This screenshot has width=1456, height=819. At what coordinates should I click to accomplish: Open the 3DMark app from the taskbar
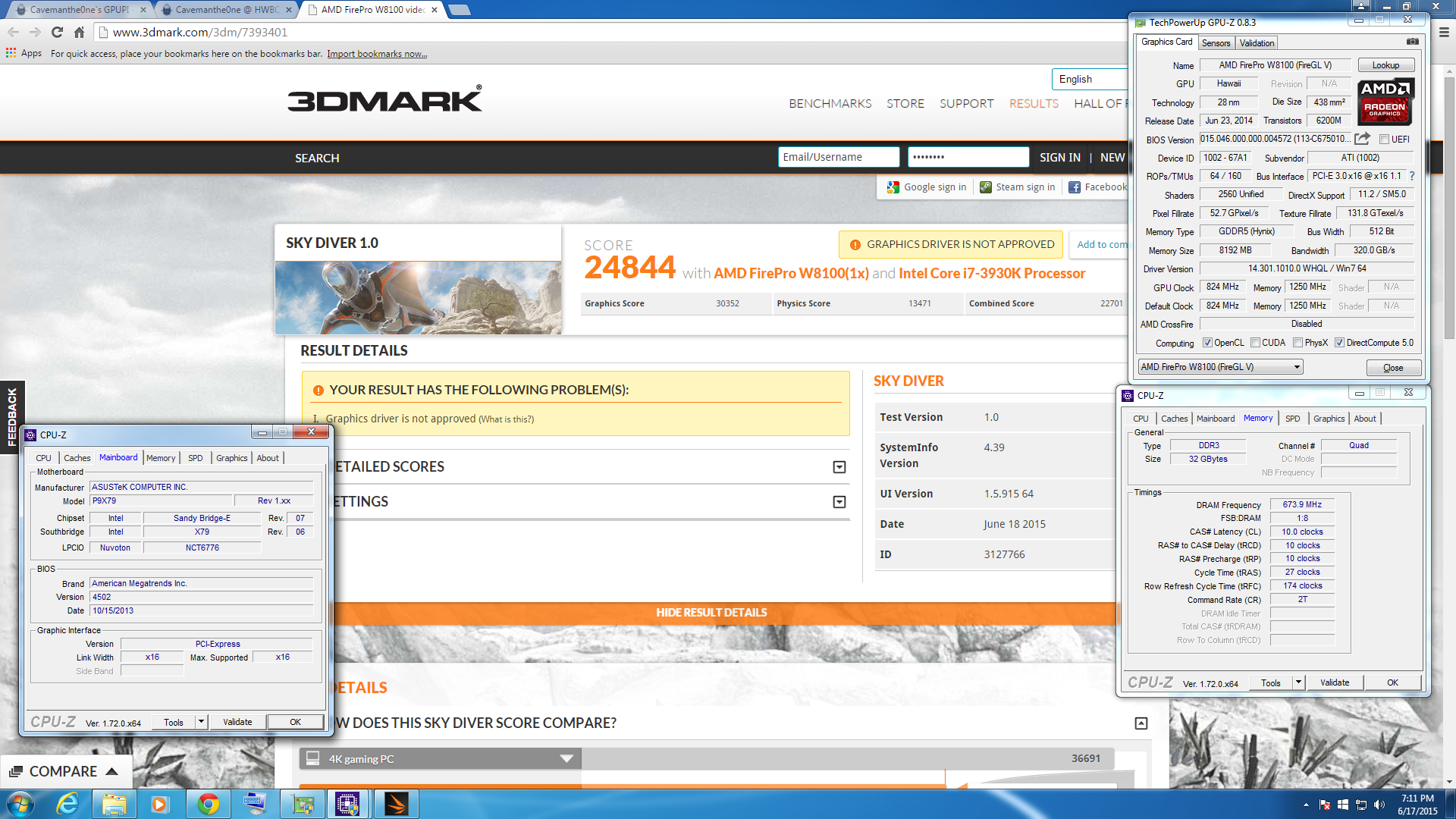(x=396, y=804)
